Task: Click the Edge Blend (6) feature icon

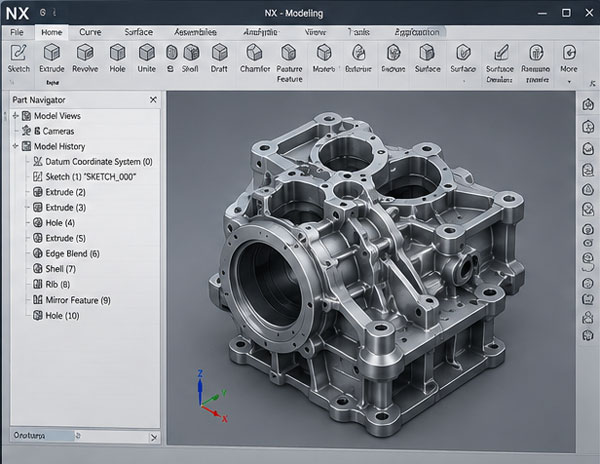Action: (38, 253)
